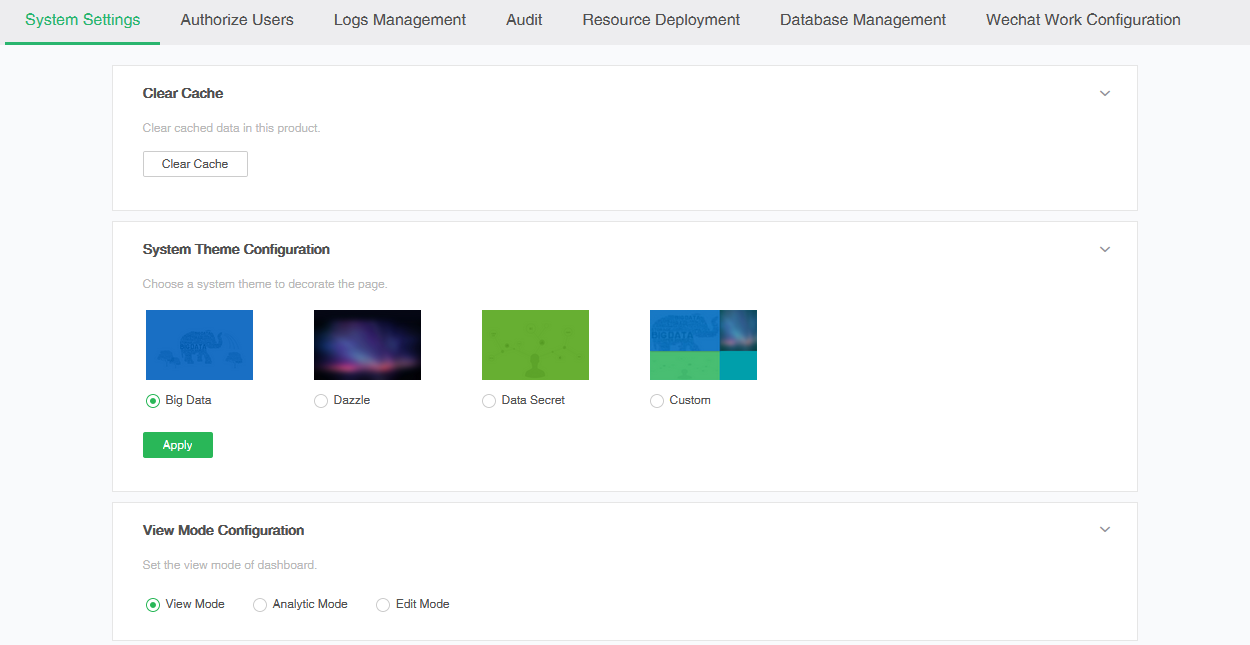Screen dimensions: 1250x645
Task: Click the Custom theme preview image
Action: (703, 345)
